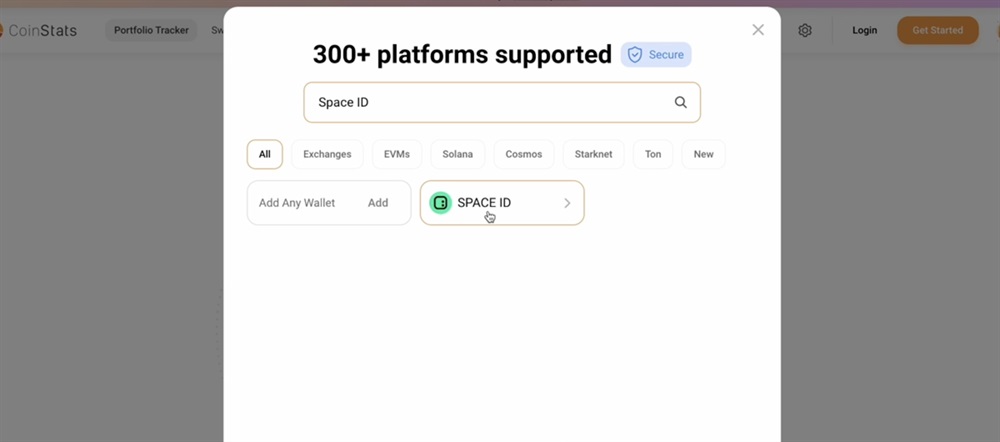Click the search magnifier icon
The height and width of the screenshot is (442, 1000).
[680, 102]
